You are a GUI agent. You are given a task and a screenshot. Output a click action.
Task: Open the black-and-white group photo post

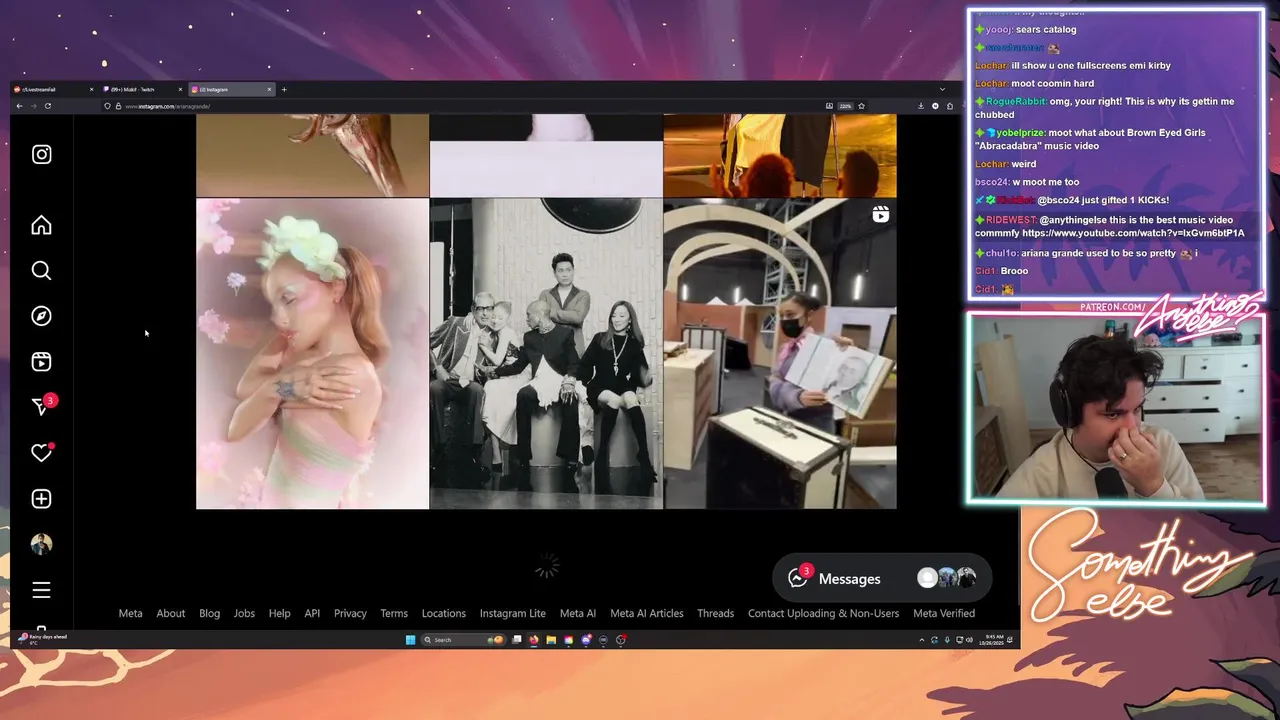click(x=546, y=354)
